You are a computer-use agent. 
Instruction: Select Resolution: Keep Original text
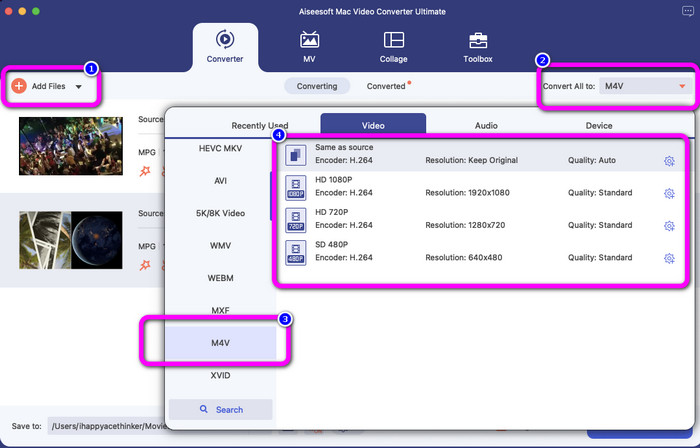tap(471, 160)
